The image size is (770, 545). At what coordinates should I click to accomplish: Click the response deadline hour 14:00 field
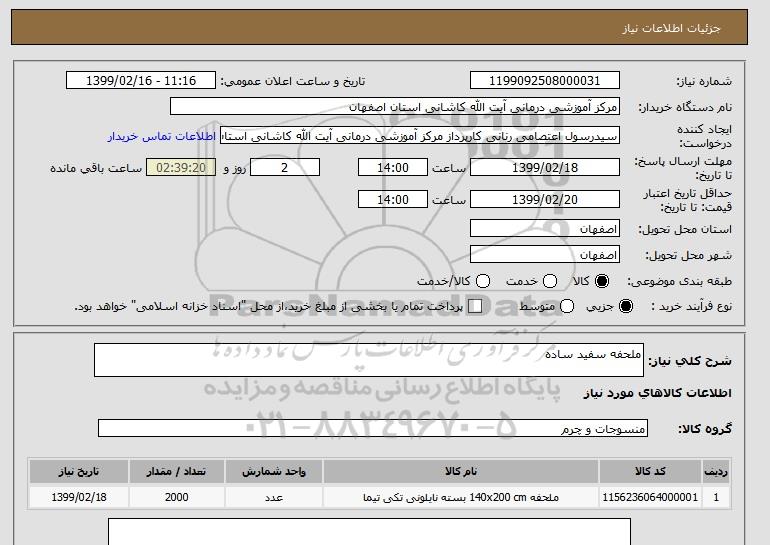(393, 167)
